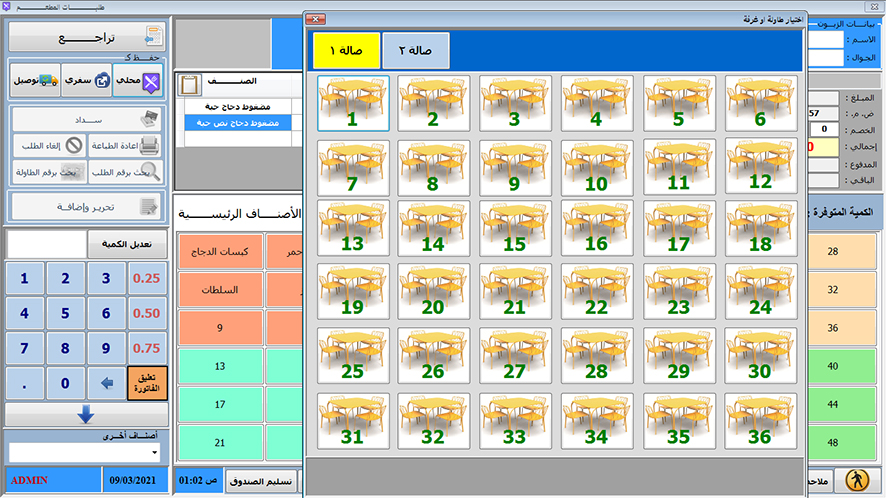Viewport: 886px width, 498px height.
Task: Search by order number (بحث برقم الطلب)
Action: tap(124, 172)
